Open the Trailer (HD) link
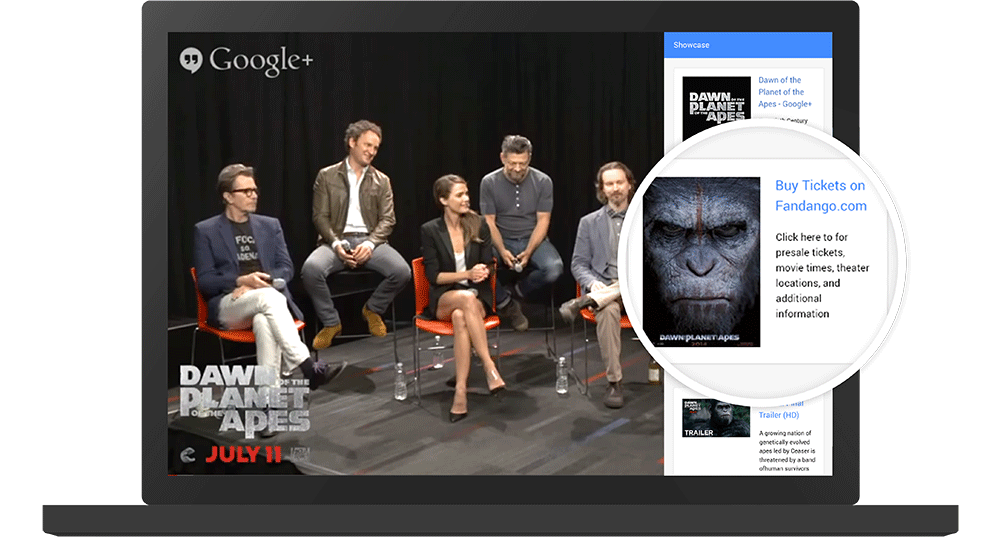The height and width of the screenshot is (537, 1000). click(x=779, y=415)
